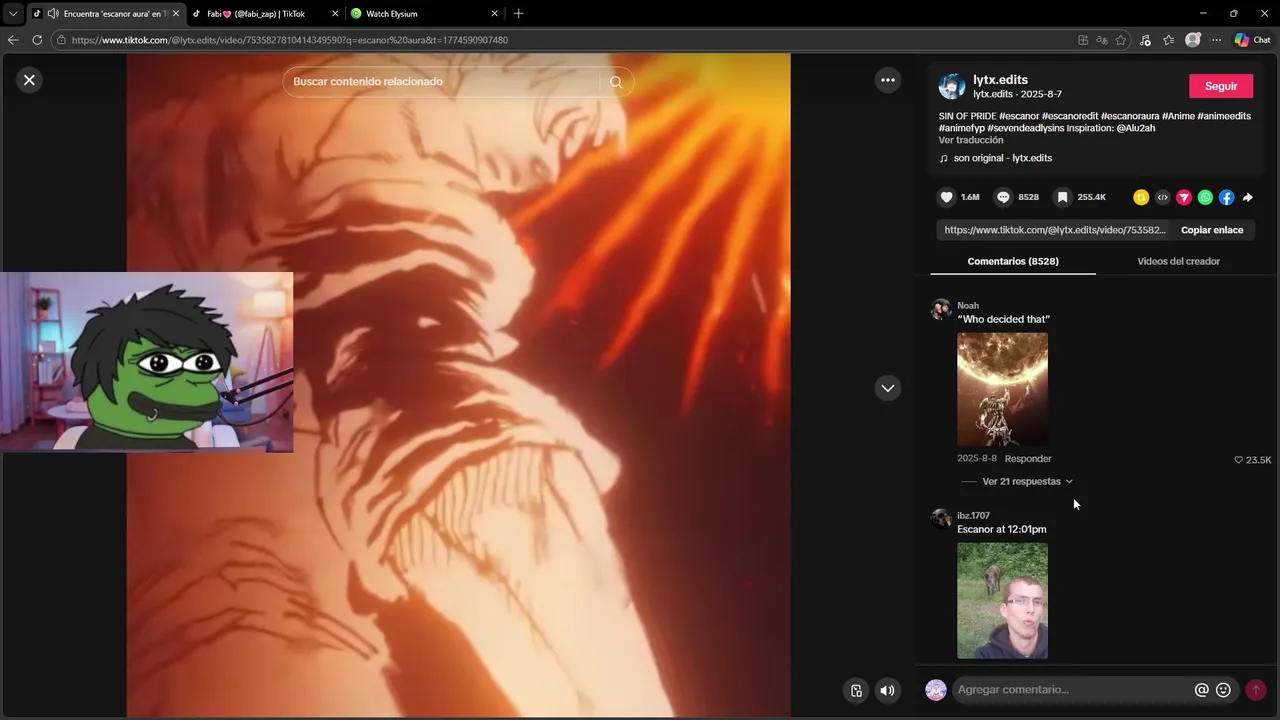Close the Watch Elysium tab
Image resolution: width=1280 pixels, height=720 pixels.
point(494,14)
